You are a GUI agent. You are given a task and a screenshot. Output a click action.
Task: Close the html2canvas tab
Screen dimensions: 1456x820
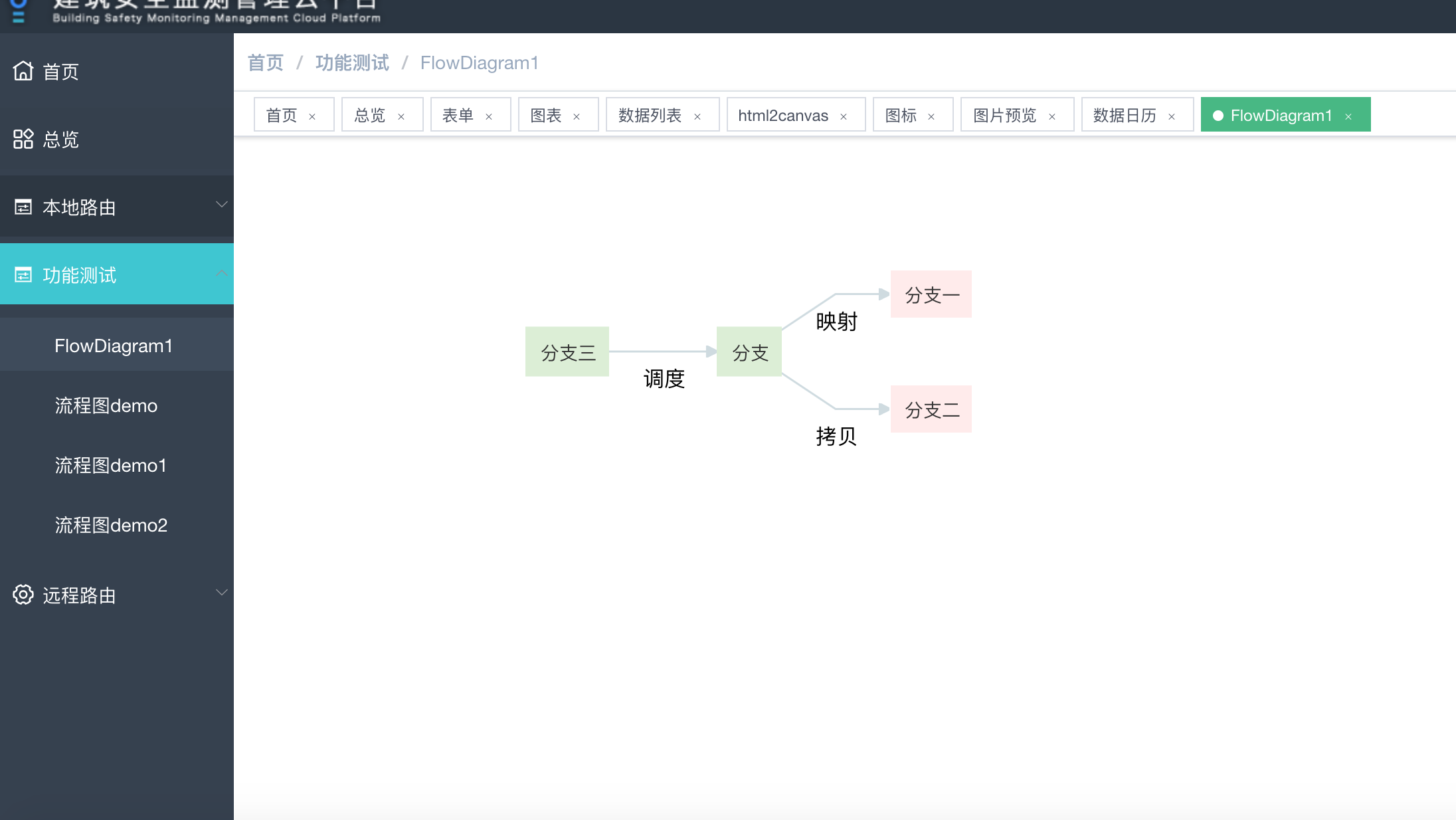(x=844, y=116)
